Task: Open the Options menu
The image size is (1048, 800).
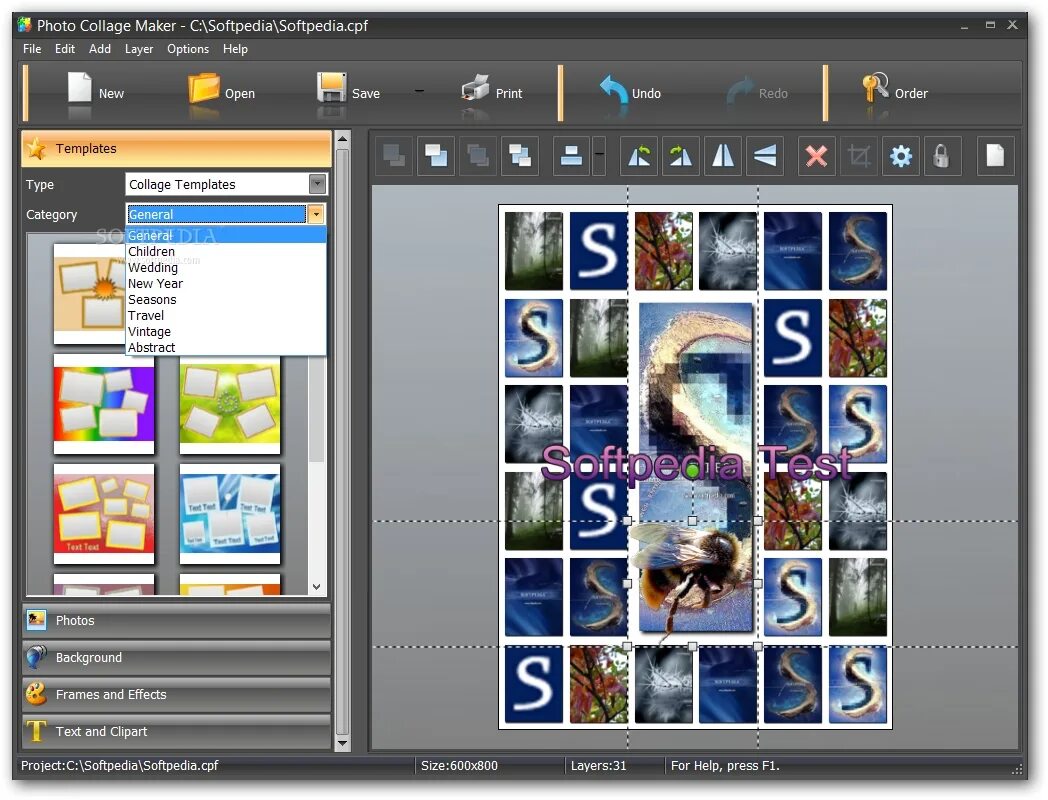Action: pyautogui.click(x=188, y=49)
